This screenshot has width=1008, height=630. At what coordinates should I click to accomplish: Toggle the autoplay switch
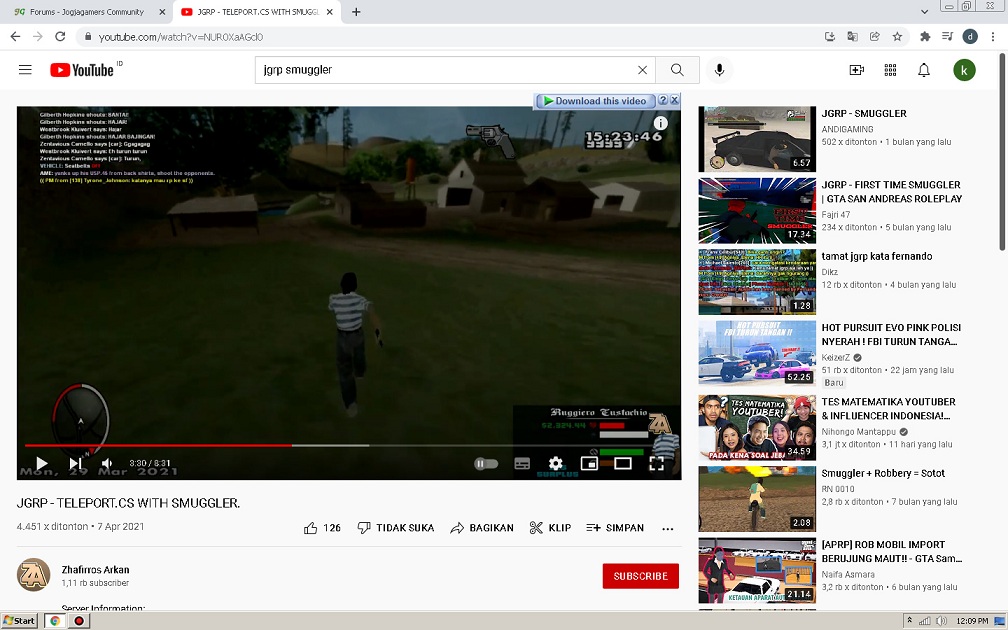[486, 464]
